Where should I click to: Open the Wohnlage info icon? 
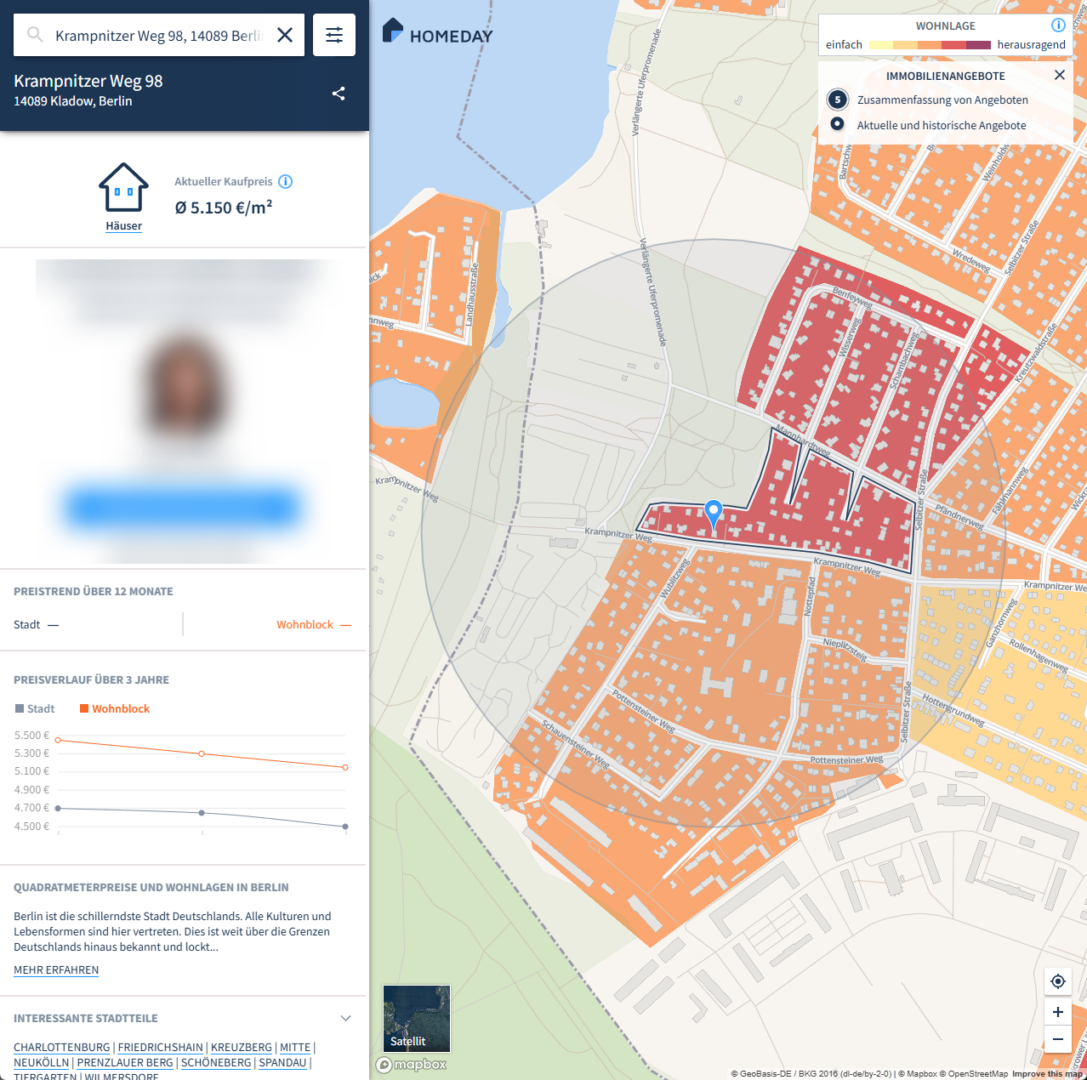[x=1058, y=25]
